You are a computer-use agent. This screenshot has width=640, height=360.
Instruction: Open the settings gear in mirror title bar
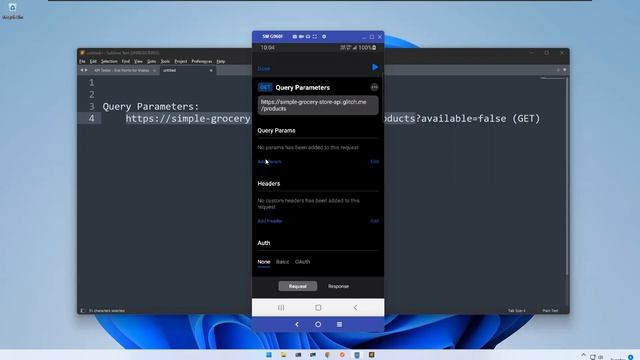(324, 37)
